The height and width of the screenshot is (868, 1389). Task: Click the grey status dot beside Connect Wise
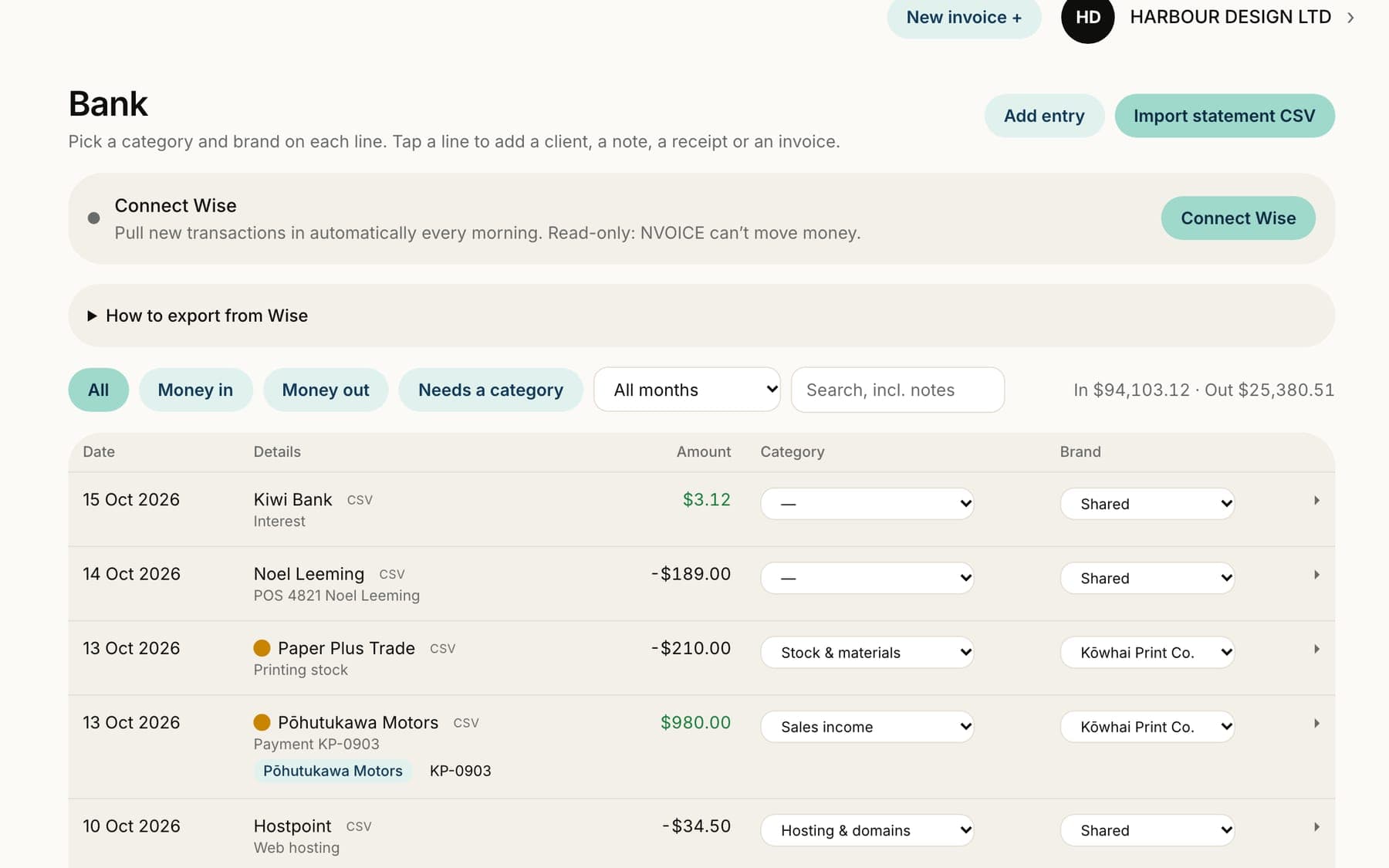point(94,218)
